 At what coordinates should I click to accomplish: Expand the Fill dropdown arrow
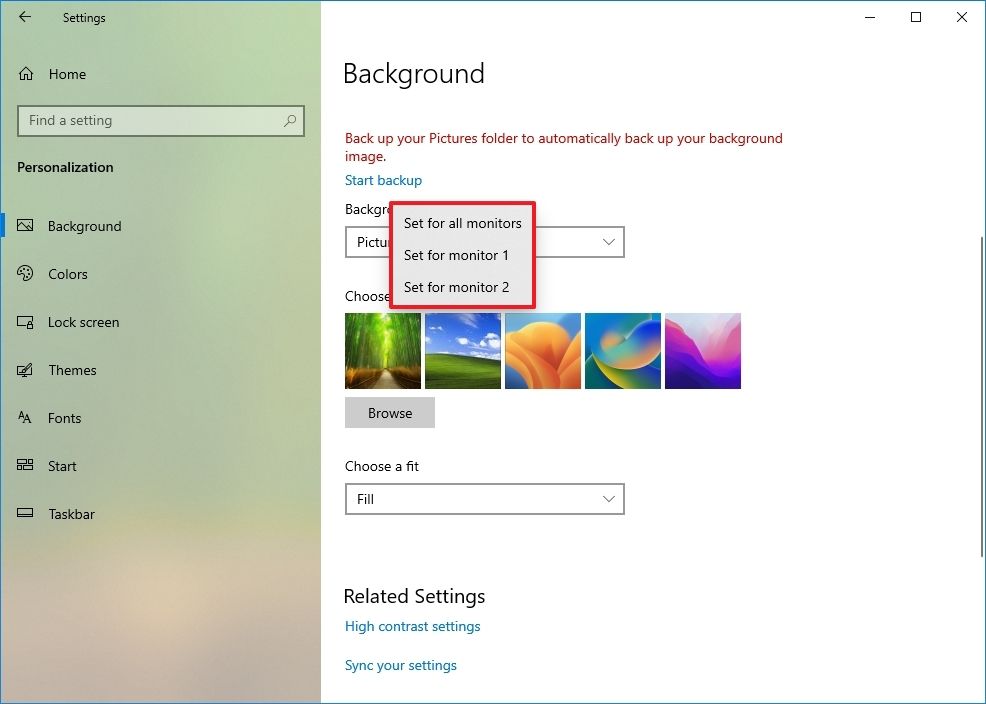click(x=608, y=499)
